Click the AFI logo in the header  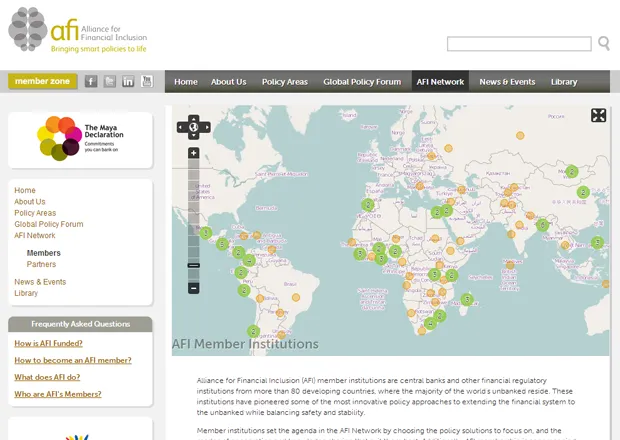pyautogui.click(x=78, y=30)
